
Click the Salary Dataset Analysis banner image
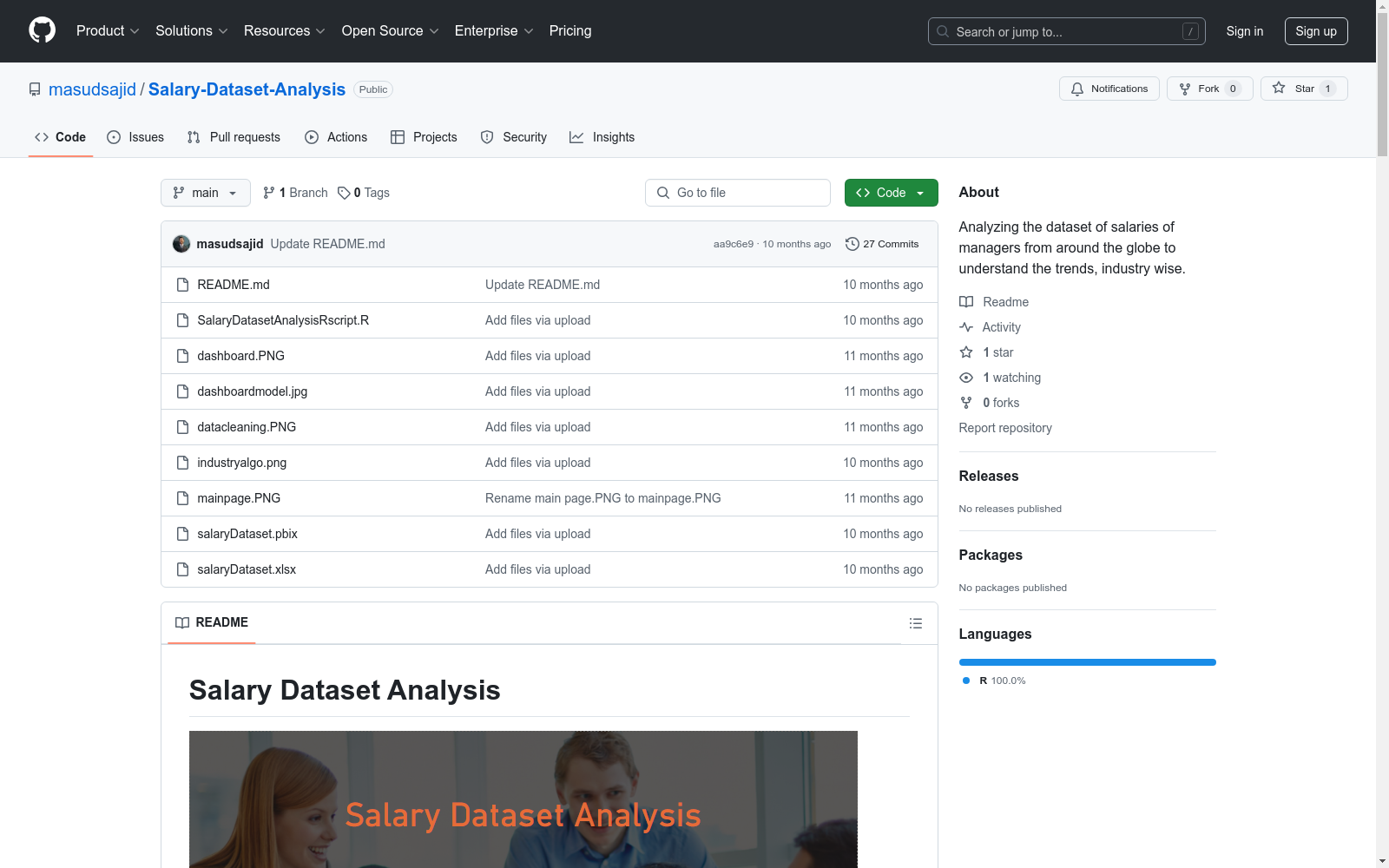pyautogui.click(x=523, y=799)
